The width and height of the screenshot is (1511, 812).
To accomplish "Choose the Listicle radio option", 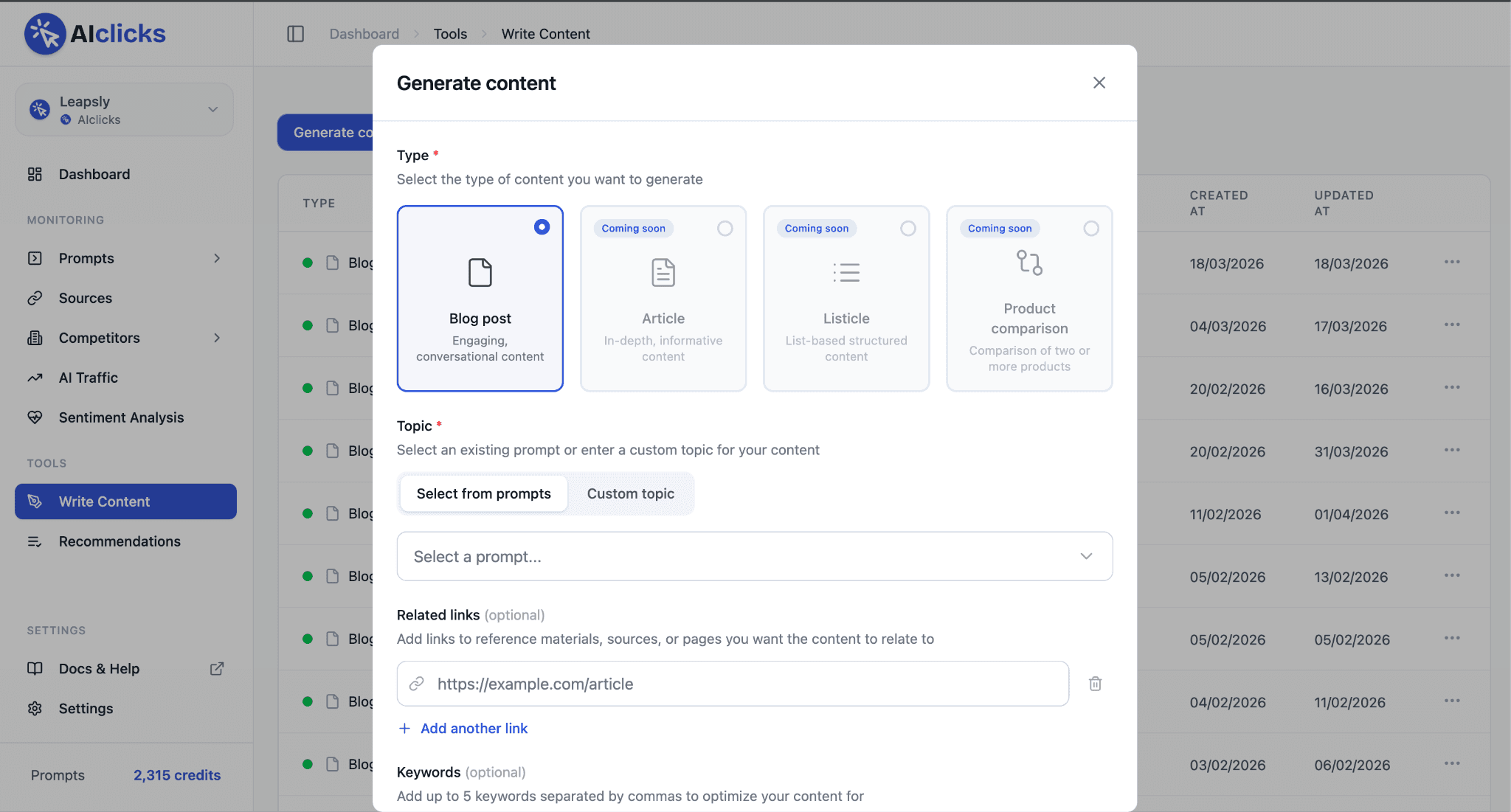I will click(907, 229).
